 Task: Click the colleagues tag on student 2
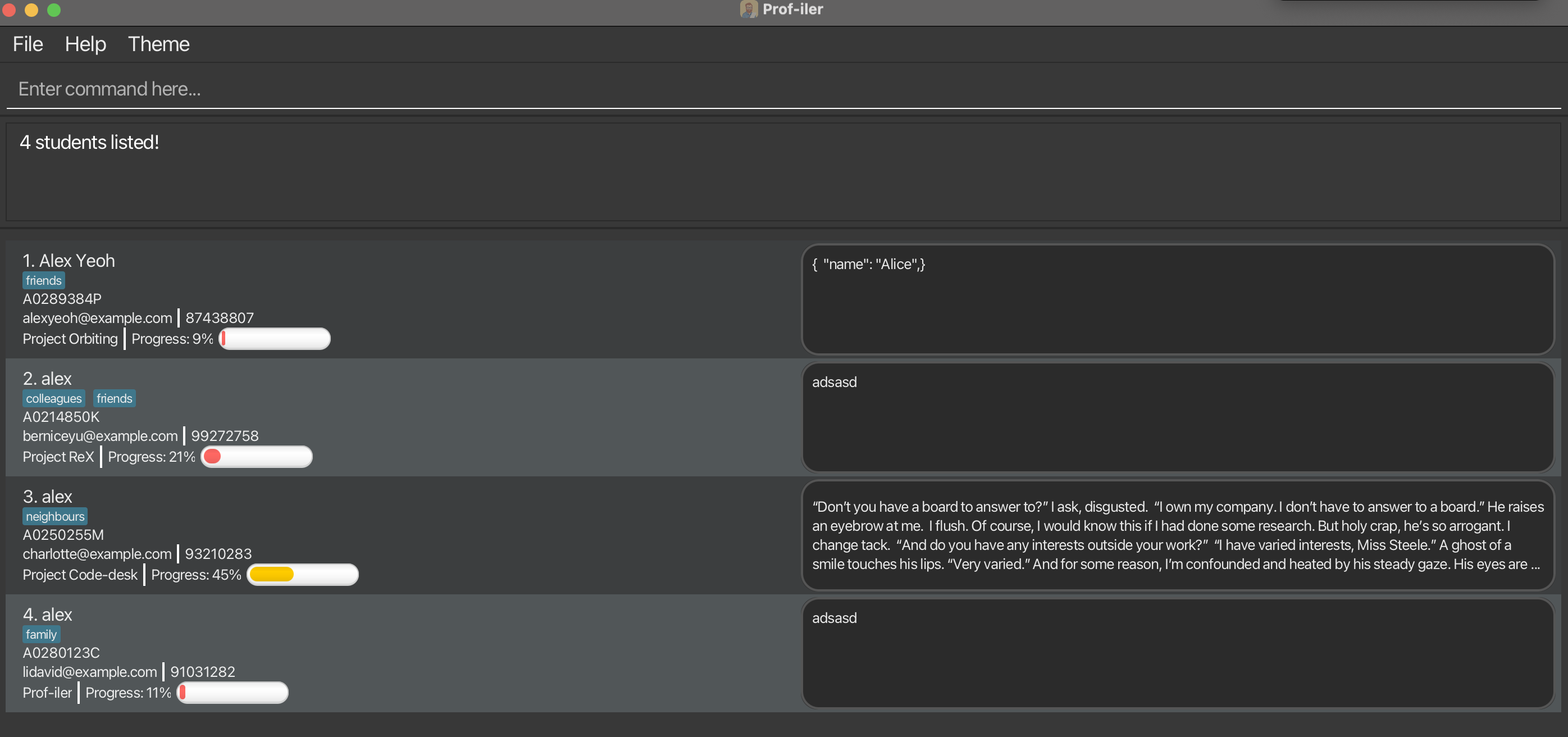coord(53,398)
